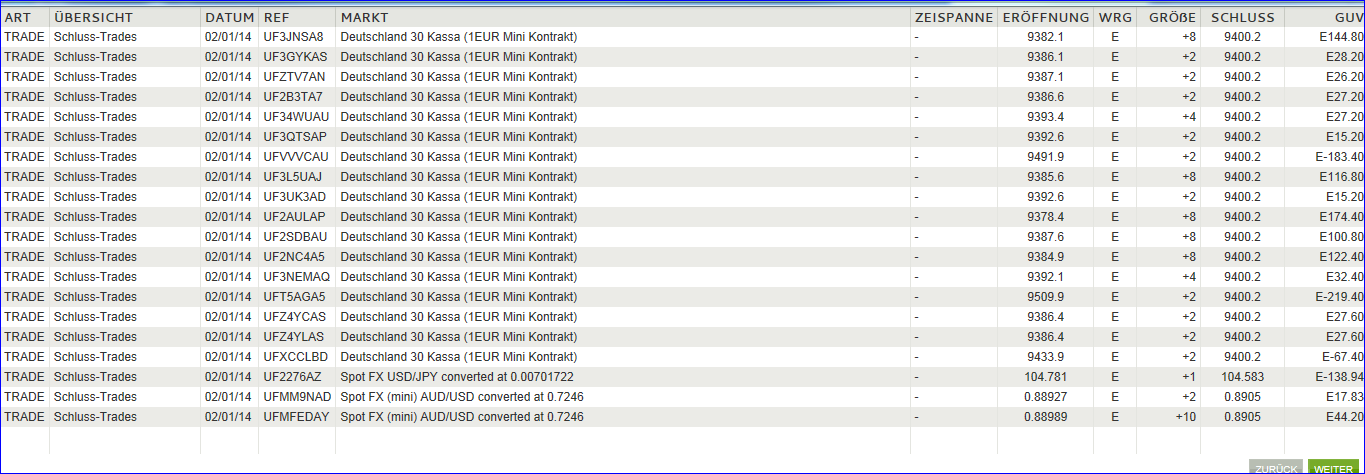The image size is (1365, 474).
Task: Click profit value E174.40
Action: point(1342,217)
